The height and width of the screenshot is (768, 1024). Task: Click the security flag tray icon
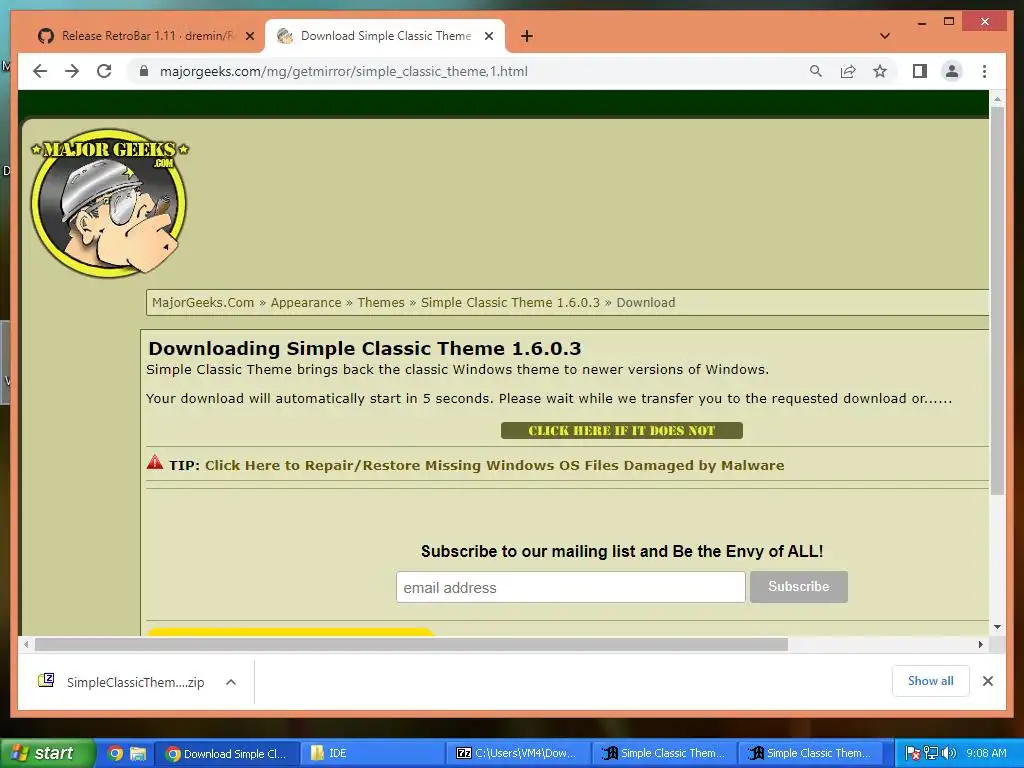(x=912, y=754)
